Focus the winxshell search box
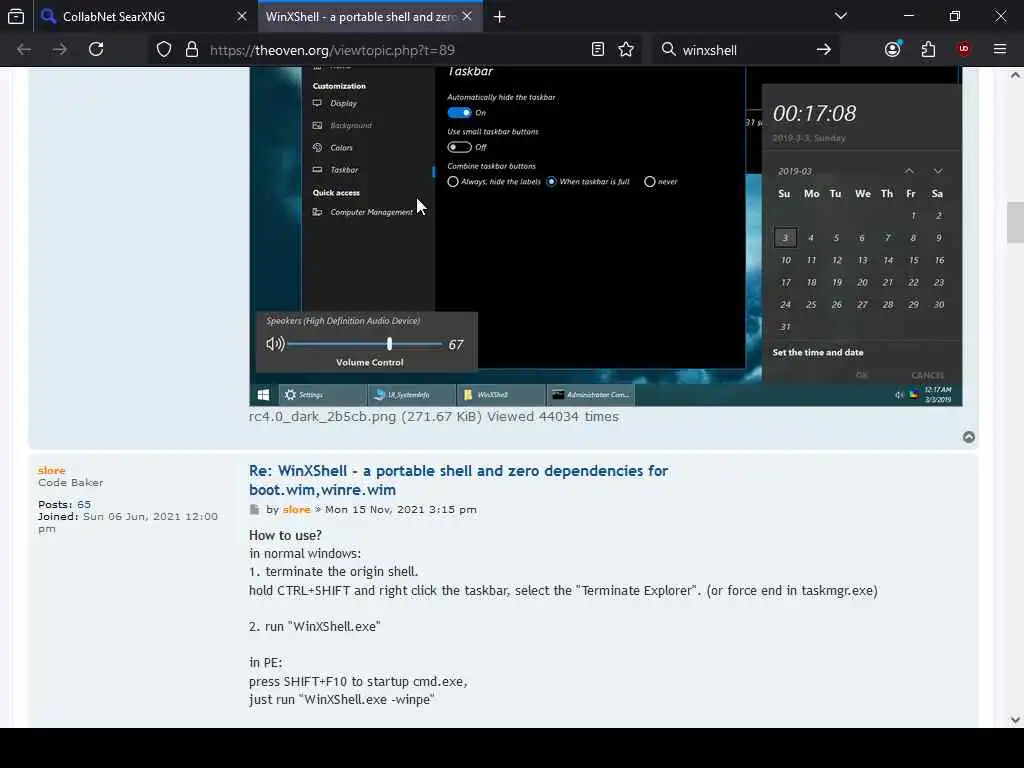The image size is (1024, 768). pyautogui.click(x=744, y=50)
